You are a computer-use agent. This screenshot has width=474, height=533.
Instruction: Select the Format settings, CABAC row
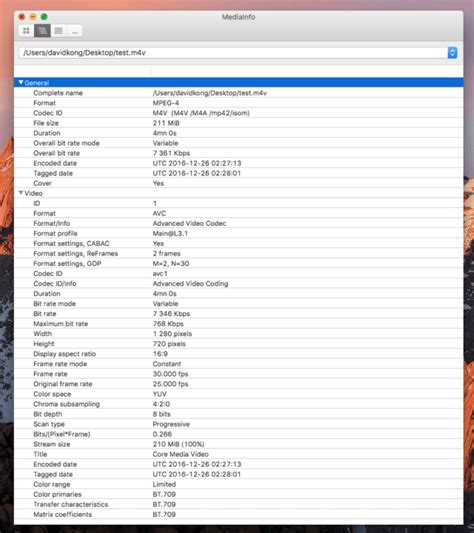click(238, 243)
